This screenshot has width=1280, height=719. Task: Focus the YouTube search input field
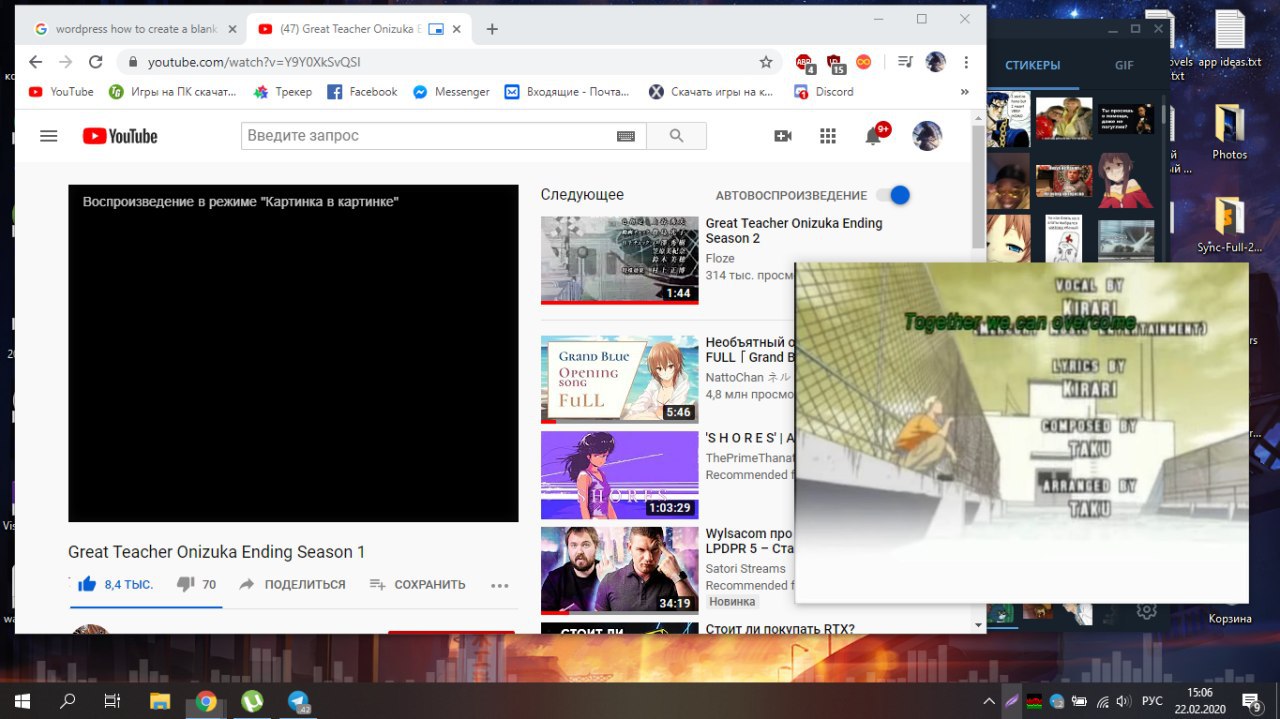428,136
